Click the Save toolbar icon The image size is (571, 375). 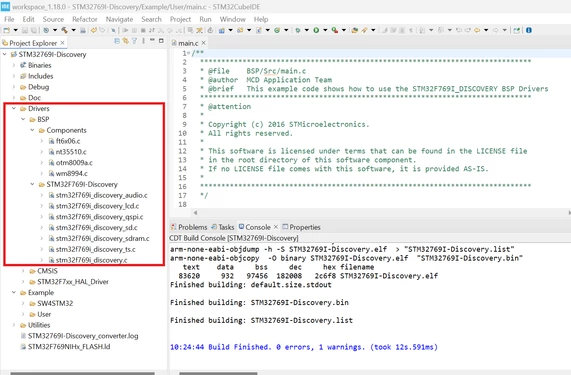tap(25, 30)
